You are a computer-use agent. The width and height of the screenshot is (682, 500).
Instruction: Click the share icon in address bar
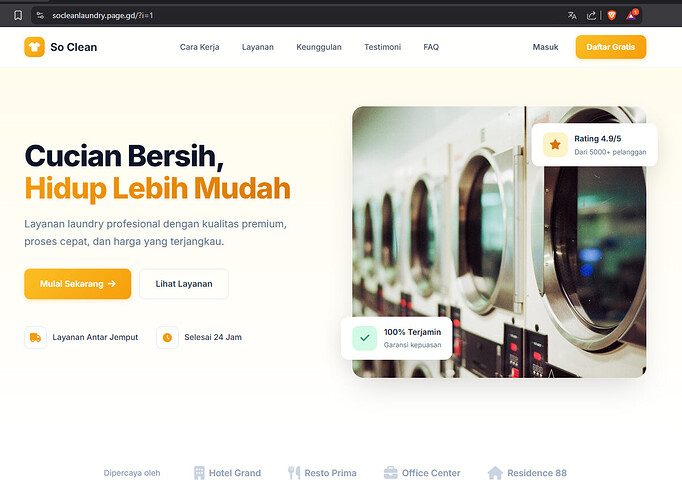pyautogui.click(x=591, y=16)
